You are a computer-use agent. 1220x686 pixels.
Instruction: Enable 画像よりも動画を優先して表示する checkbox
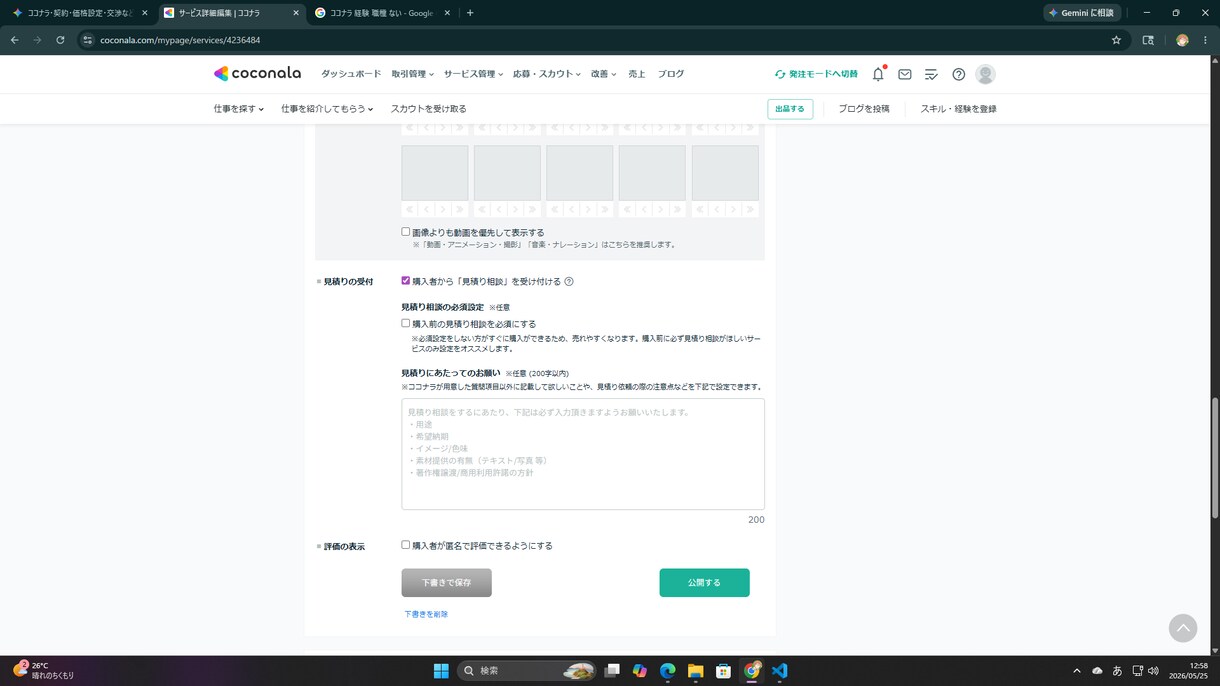(406, 232)
